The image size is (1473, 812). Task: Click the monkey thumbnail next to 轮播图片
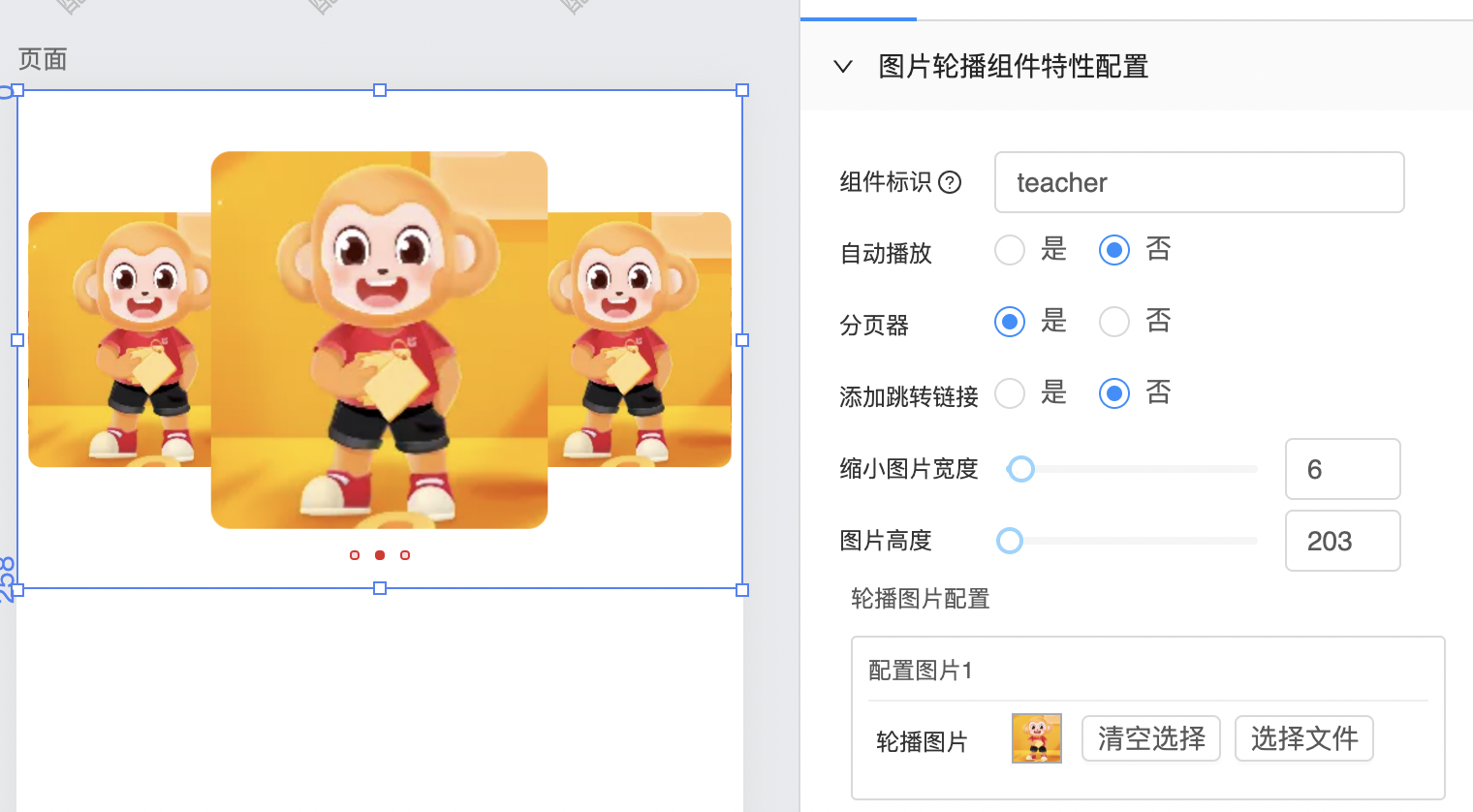coord(1036,738)
